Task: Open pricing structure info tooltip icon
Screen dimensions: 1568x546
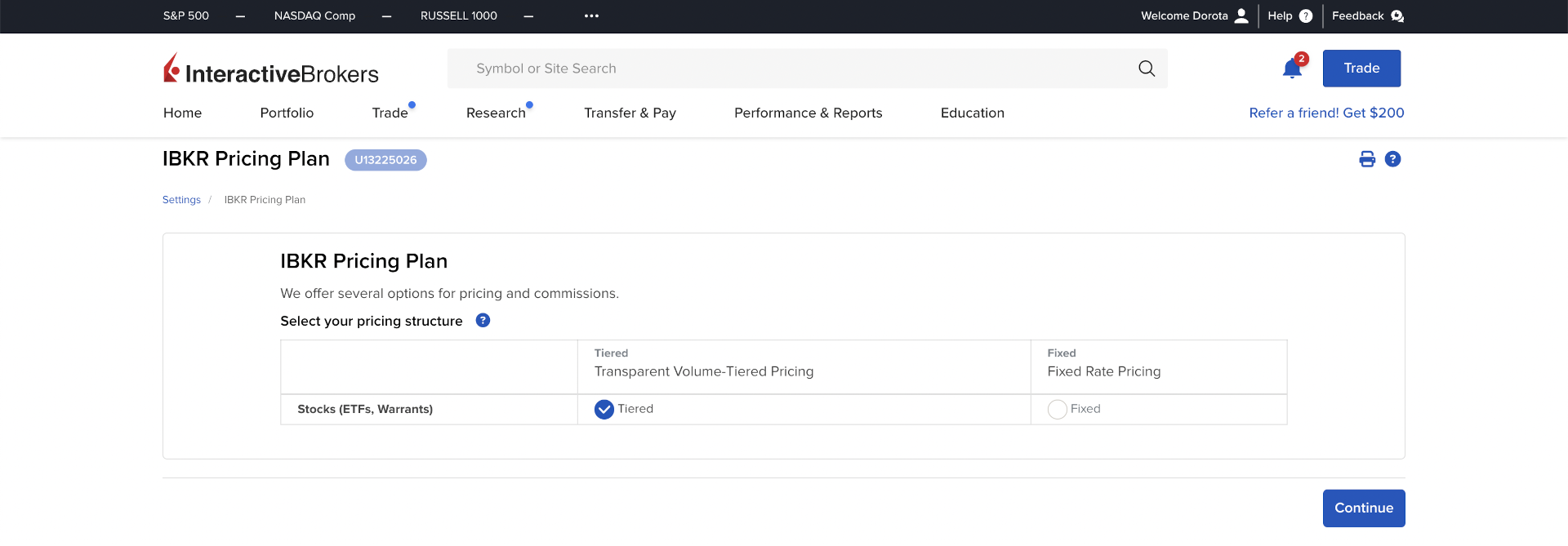Action: [483, 321]
